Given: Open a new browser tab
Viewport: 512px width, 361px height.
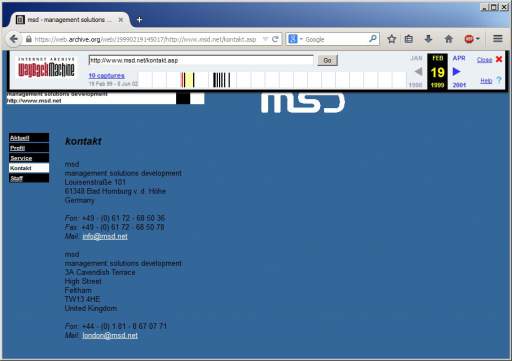Looking at the screenshot, I should click(139, 20).
